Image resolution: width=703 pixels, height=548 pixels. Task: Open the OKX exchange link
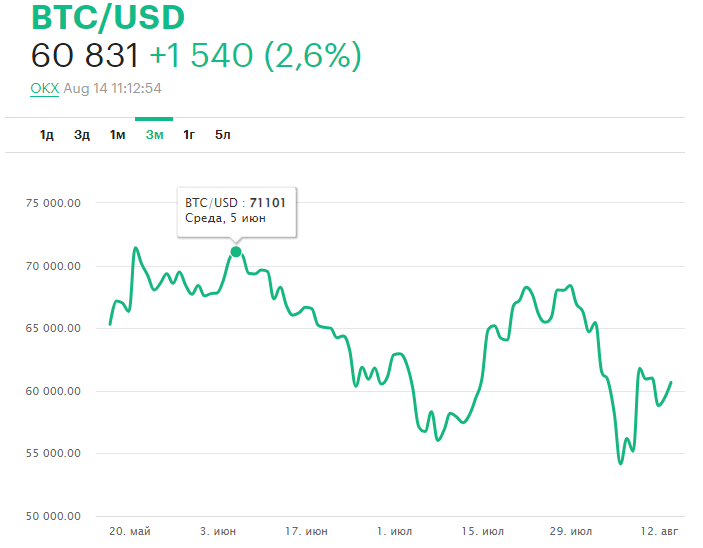(45, 88)
